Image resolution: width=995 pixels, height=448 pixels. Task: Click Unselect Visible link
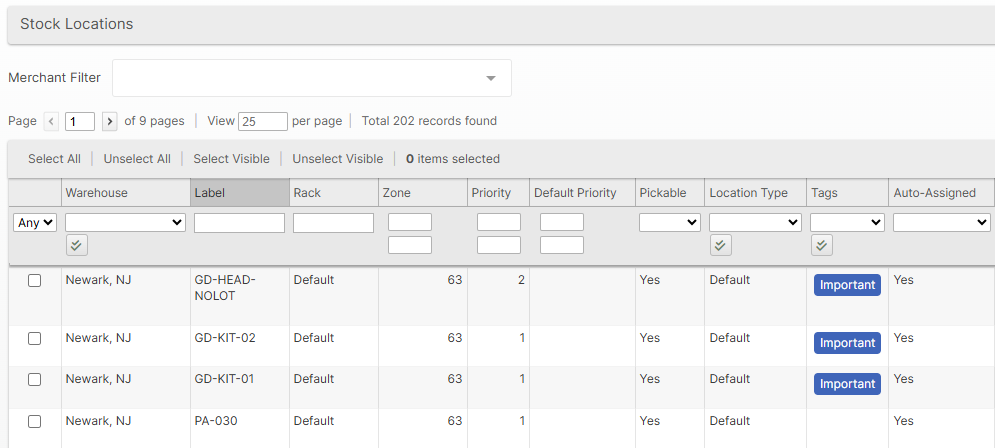pyautogui.click(x=337, y=159)
